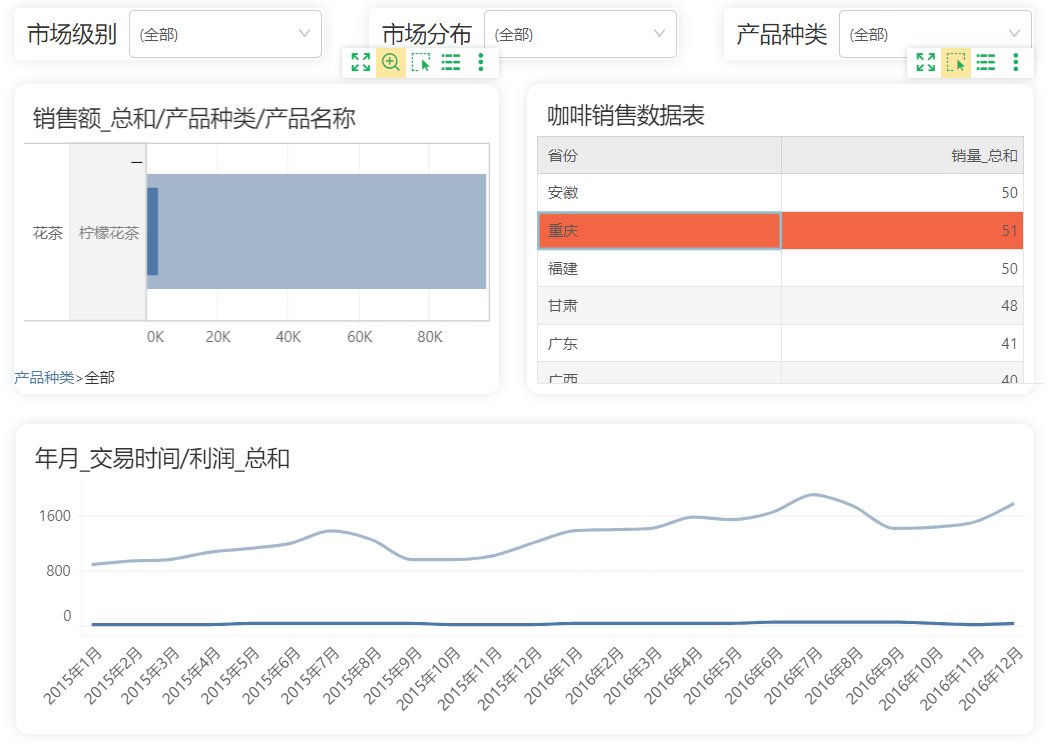The image size is (1058, 752).
Task: Expand the 市场分布 filter dropdown
Action: pos(580,34)
